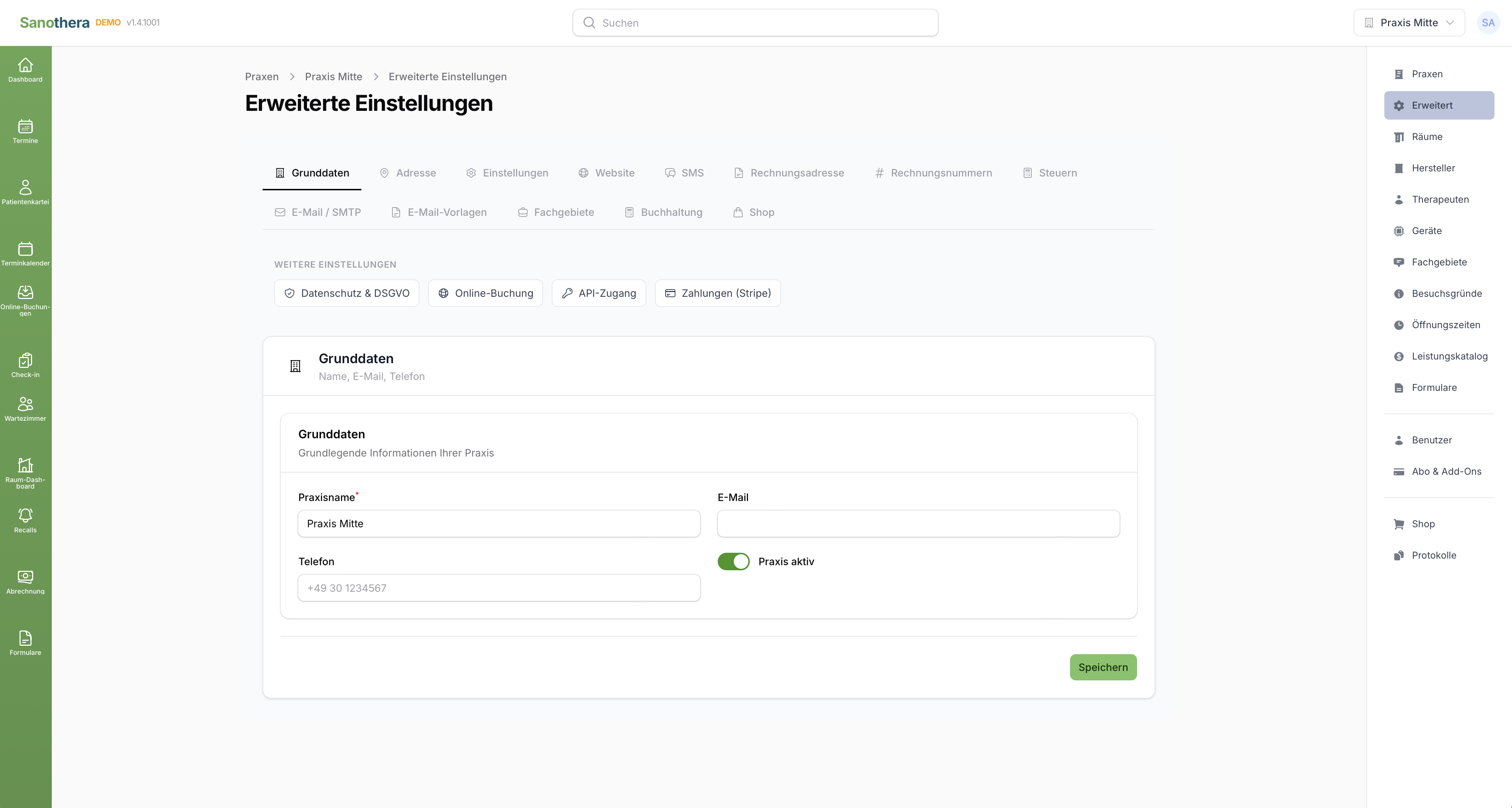Open Wartezimmer in the sidebar
This screenshot has width=1512, height=808.
tap(25, 409)
